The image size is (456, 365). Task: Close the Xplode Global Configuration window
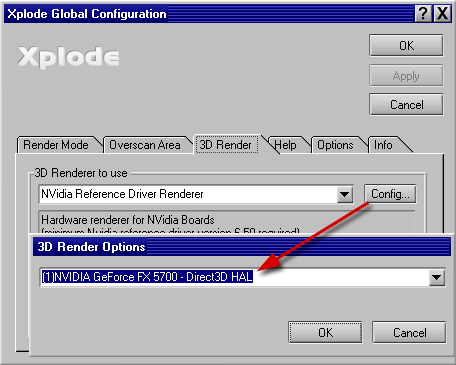click(442, 14)
